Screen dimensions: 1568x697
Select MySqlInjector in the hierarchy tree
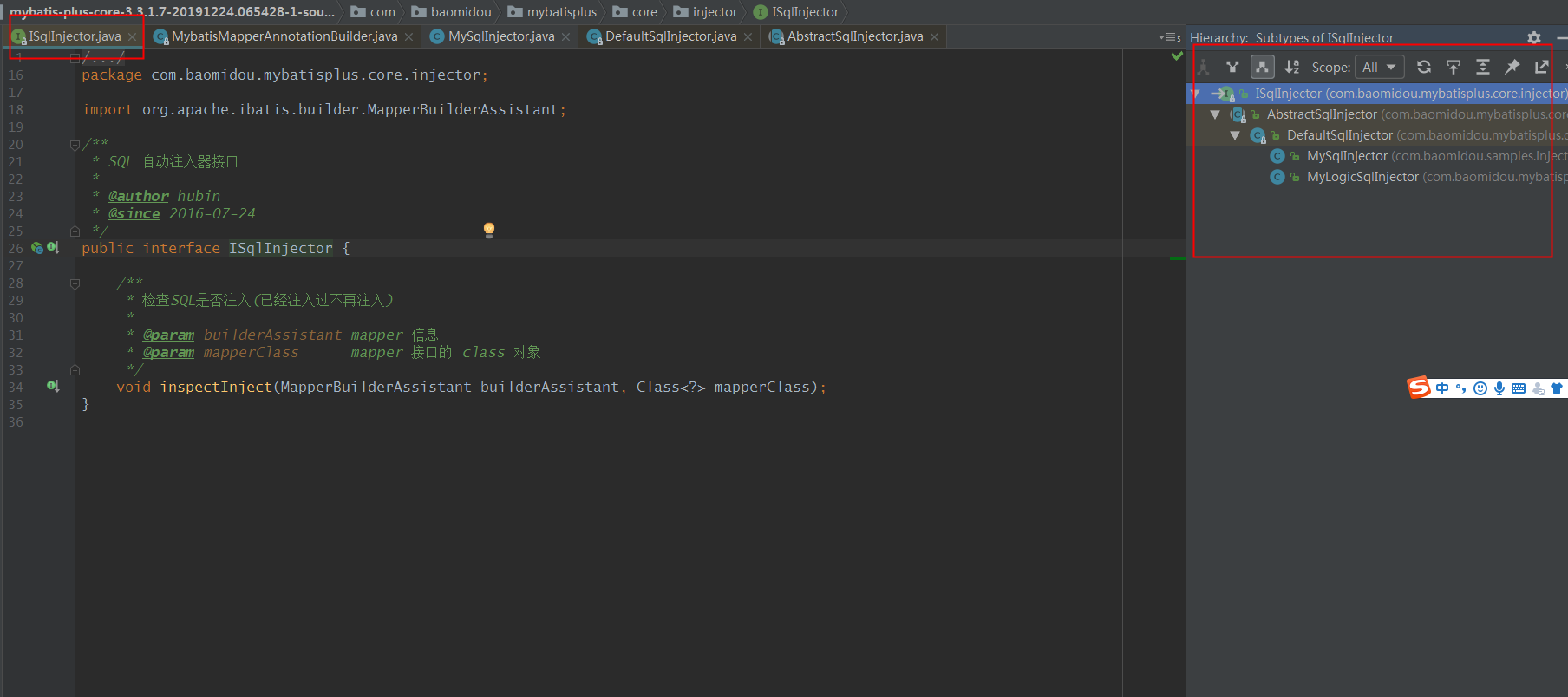[1377, 156]
